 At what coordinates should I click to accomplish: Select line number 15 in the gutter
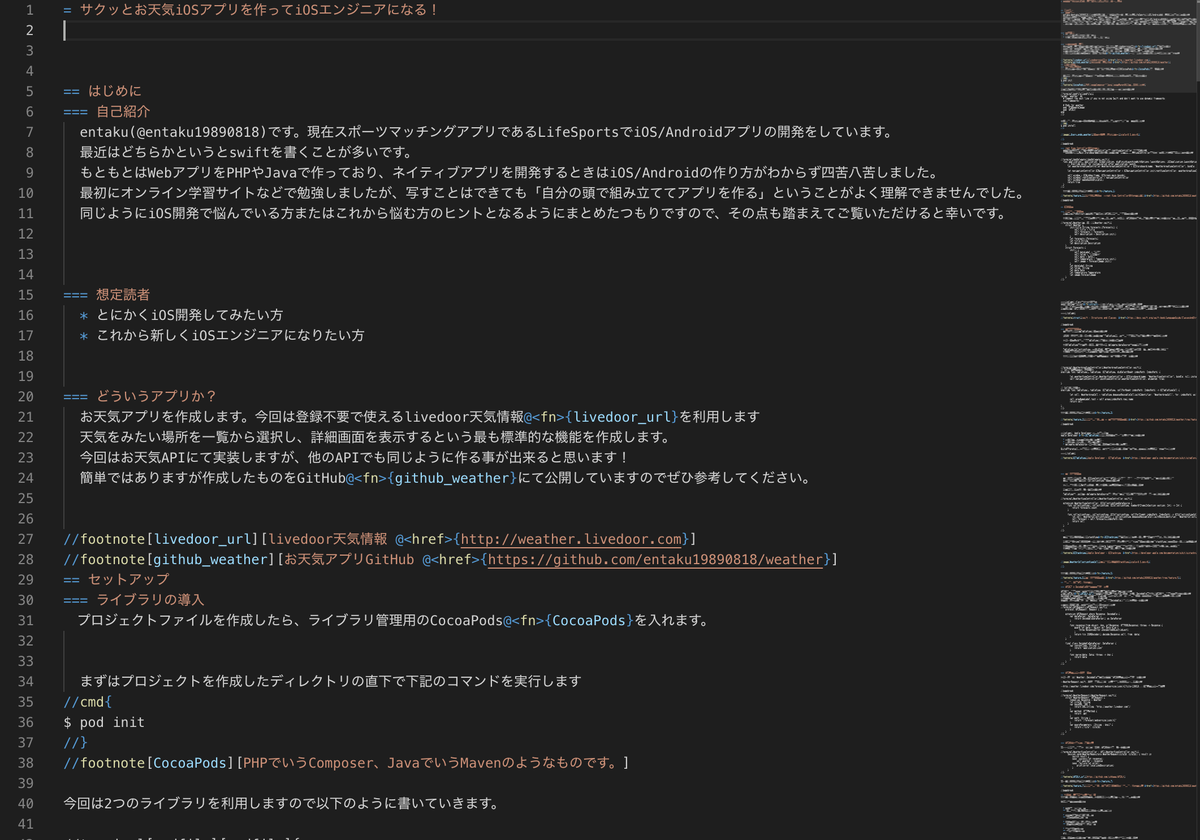click(26, 295)
